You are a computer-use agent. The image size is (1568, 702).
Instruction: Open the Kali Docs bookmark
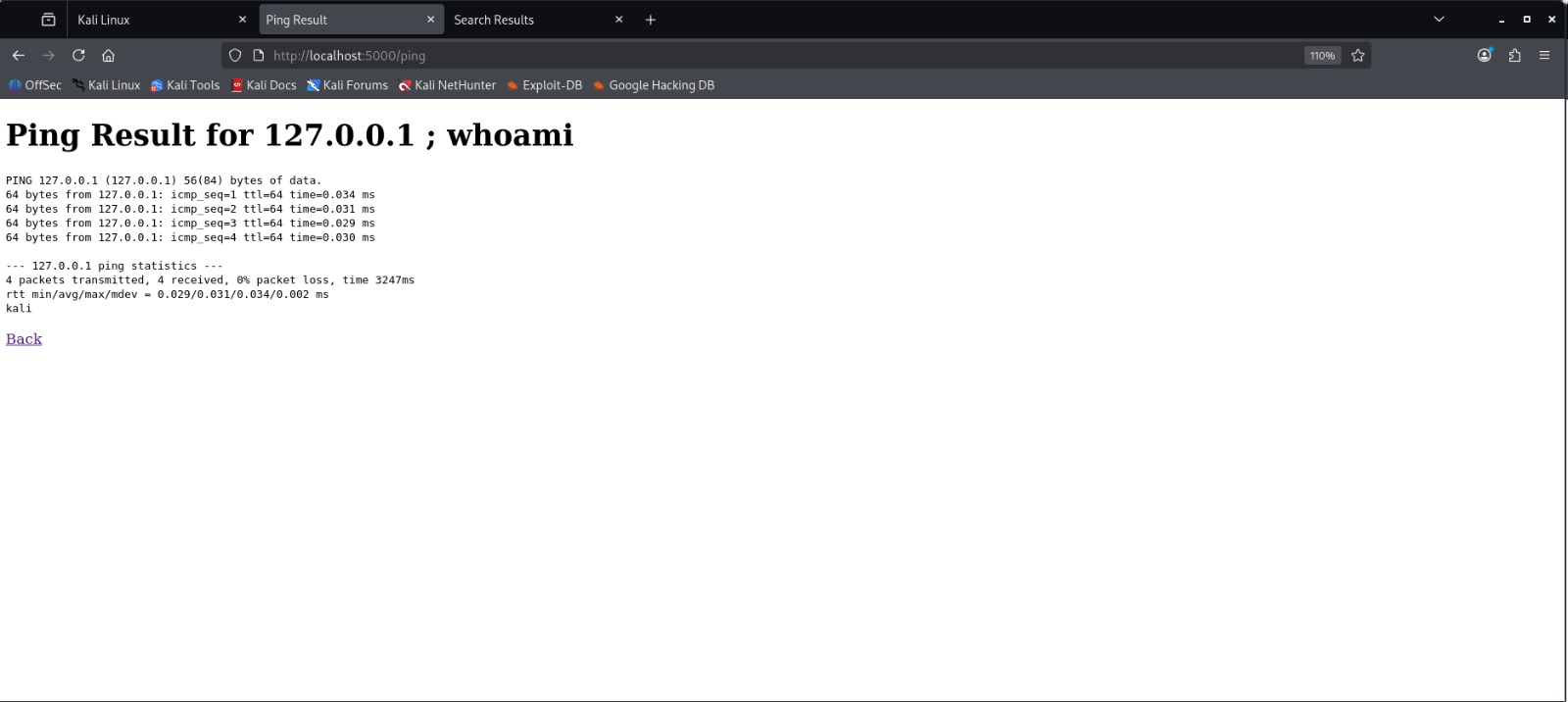[x=264, y=85]
